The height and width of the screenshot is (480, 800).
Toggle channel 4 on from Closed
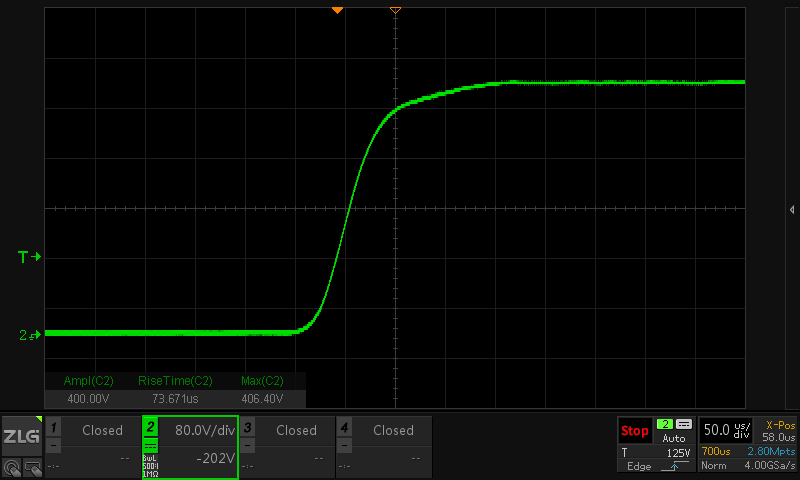[x=392, y=430]
